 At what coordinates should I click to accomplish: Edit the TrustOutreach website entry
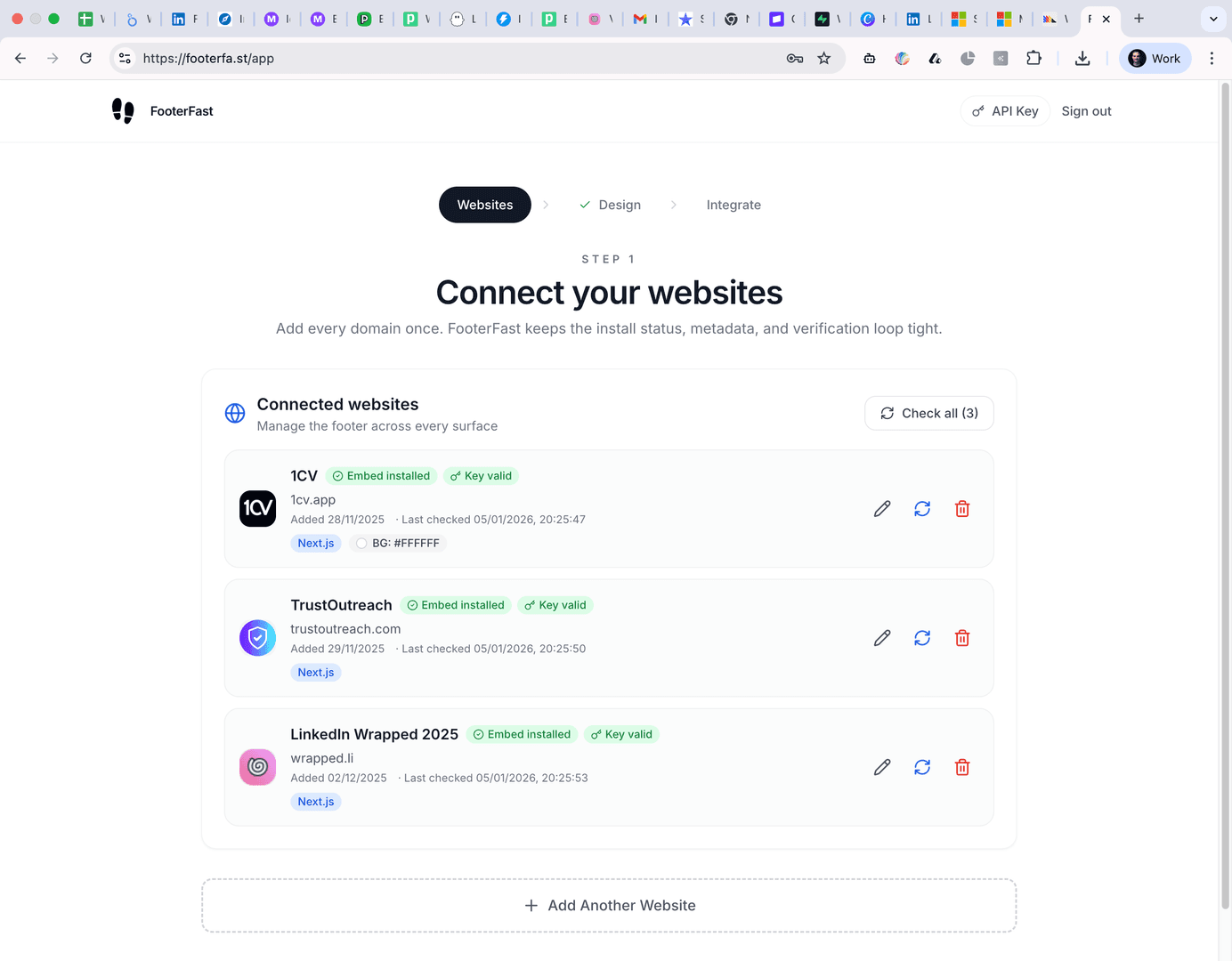(x=882, y=638)
